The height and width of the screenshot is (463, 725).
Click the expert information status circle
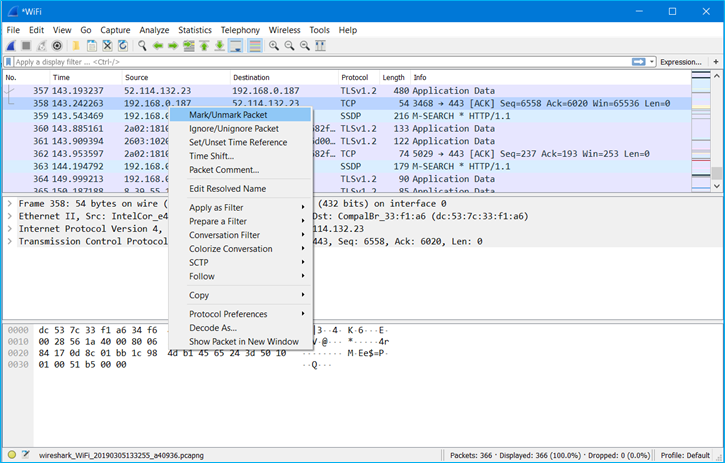tap(12, 455)
